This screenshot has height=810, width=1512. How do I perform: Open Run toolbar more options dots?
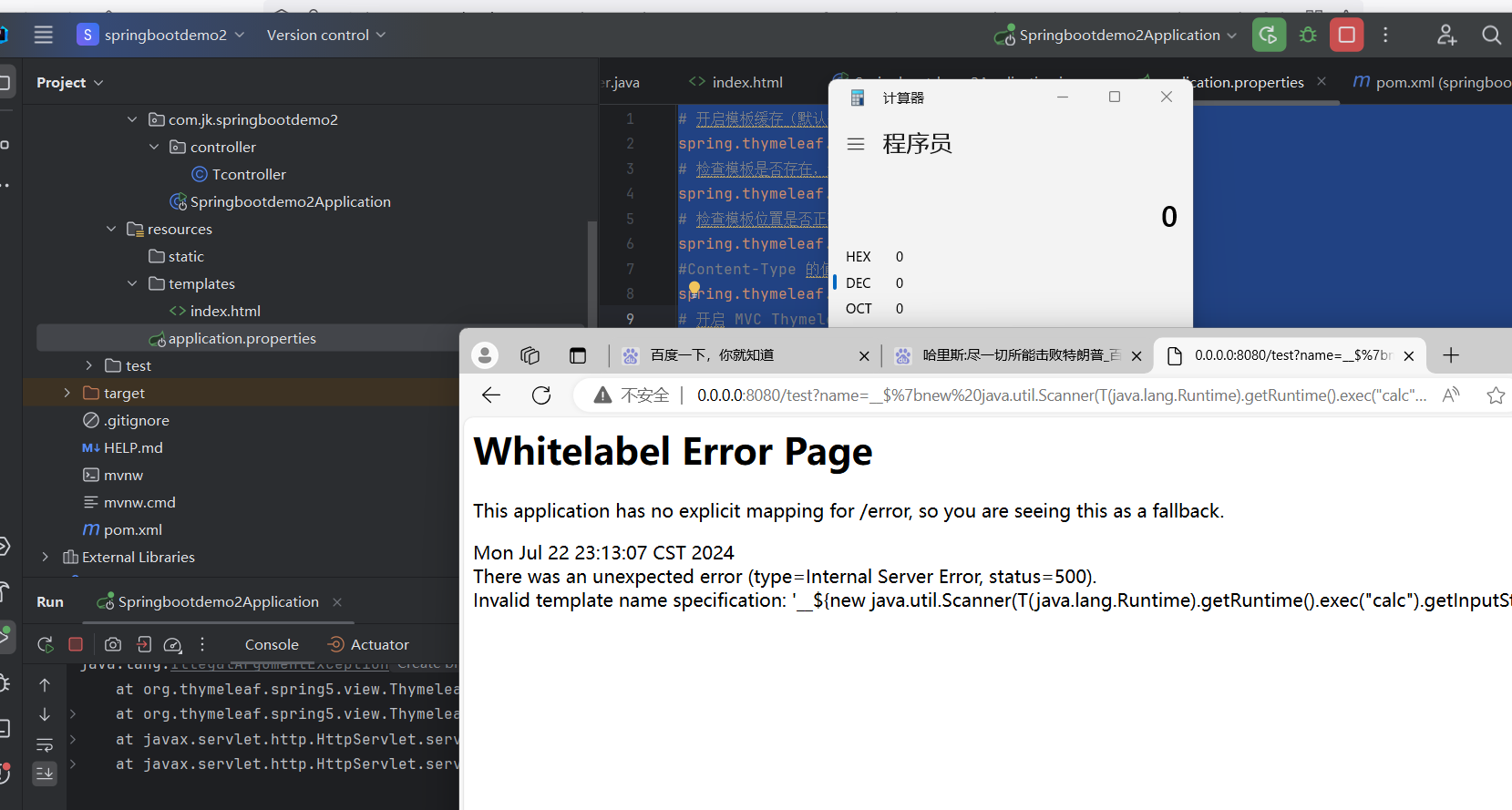click(x=202, y=644)
